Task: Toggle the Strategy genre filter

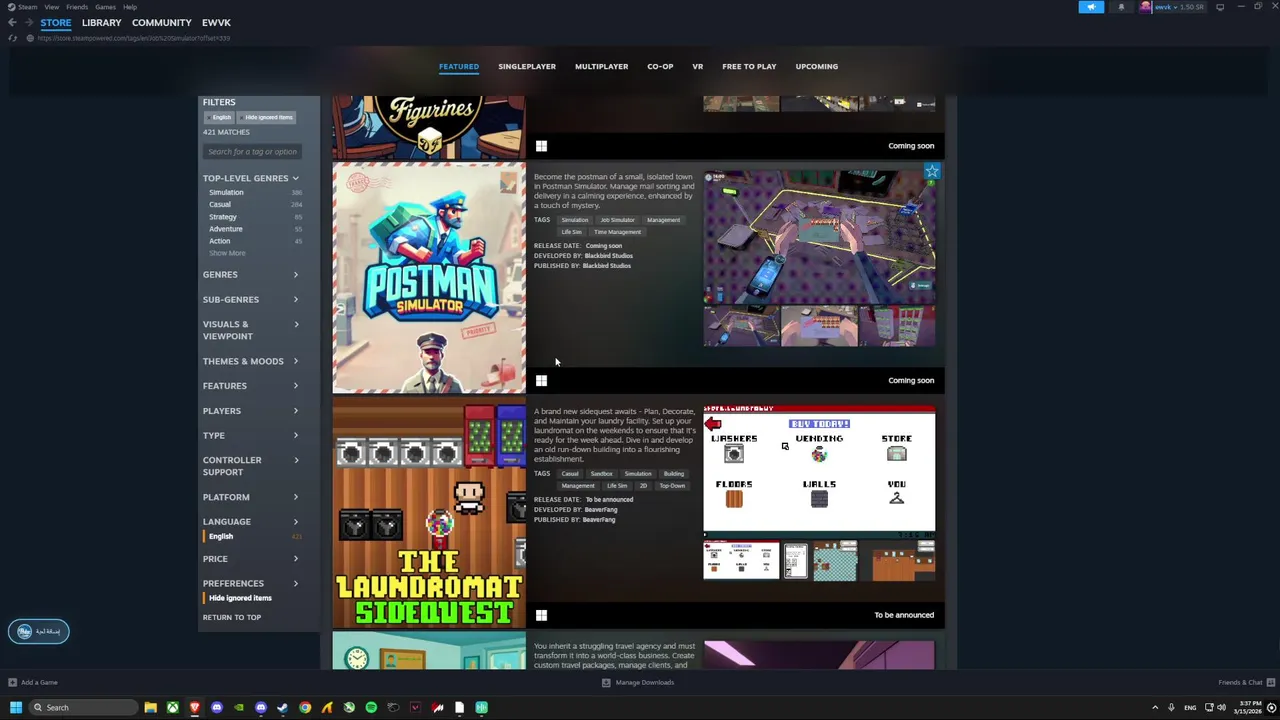Action: 254,217
